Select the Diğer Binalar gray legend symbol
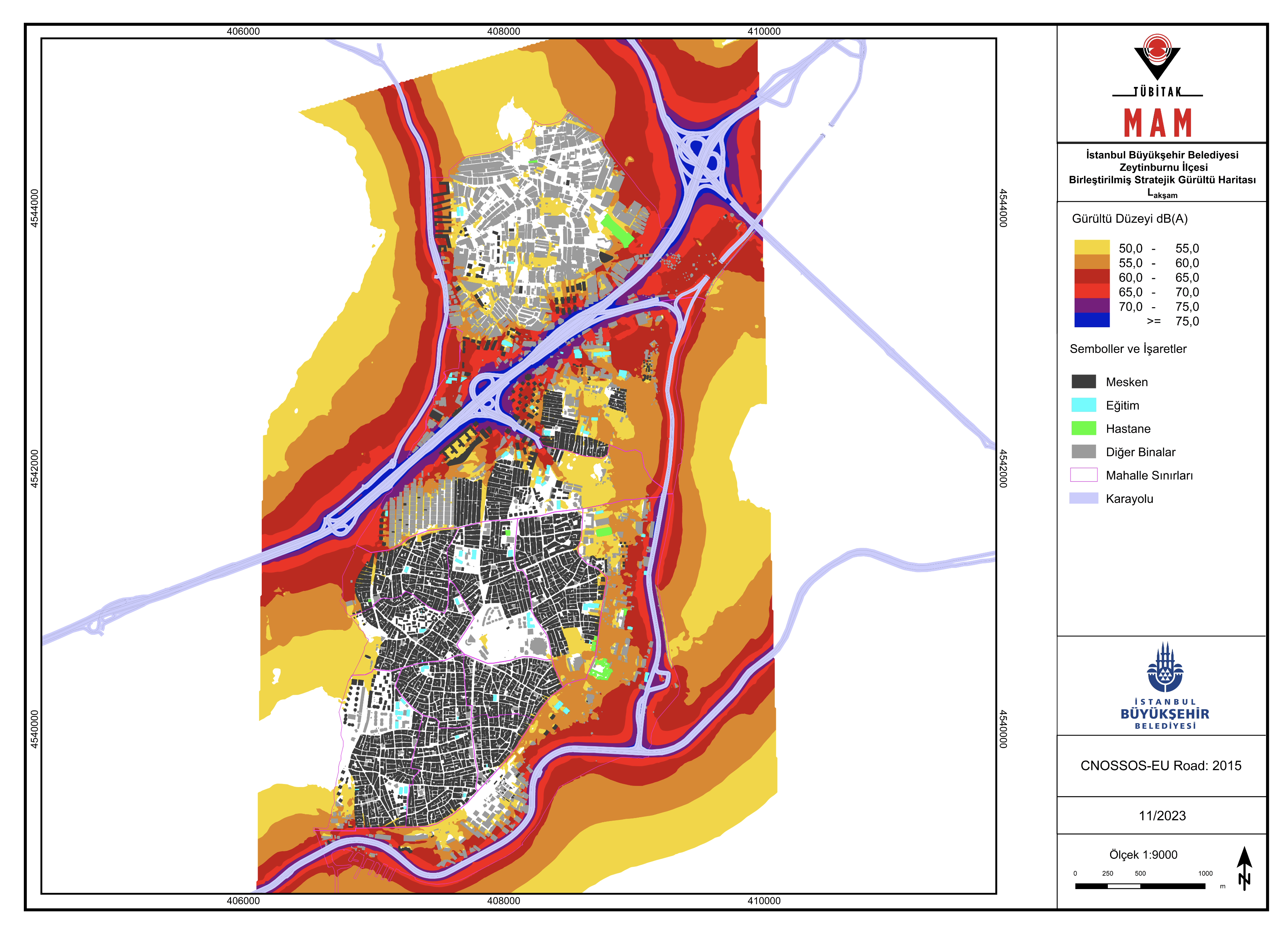 [1084, 451]
